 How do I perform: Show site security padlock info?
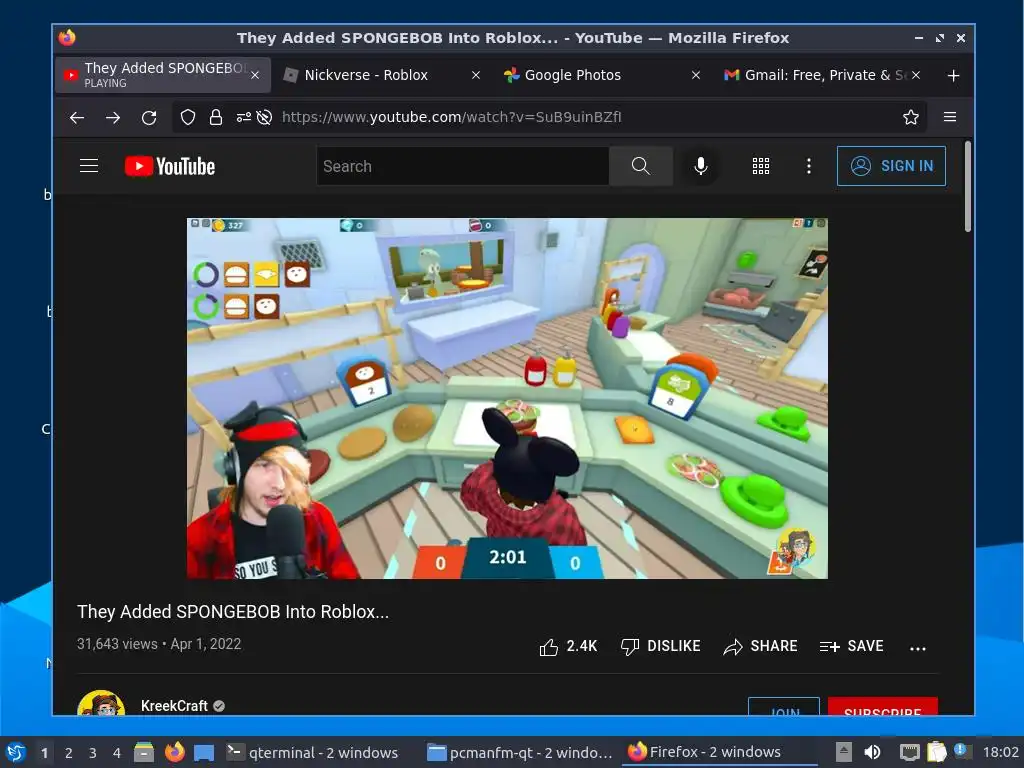[x=216, y=118]
